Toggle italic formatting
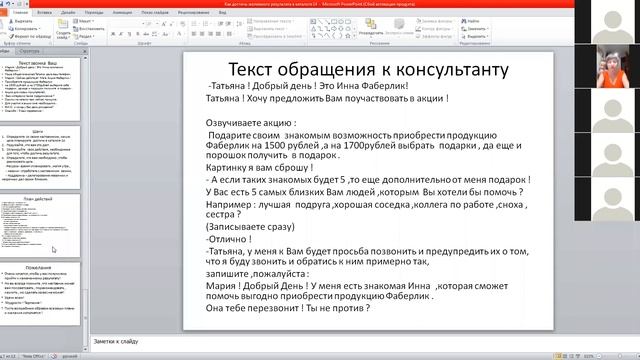The height and width of the screenshot is (360, 640). (x=121, y=34)
